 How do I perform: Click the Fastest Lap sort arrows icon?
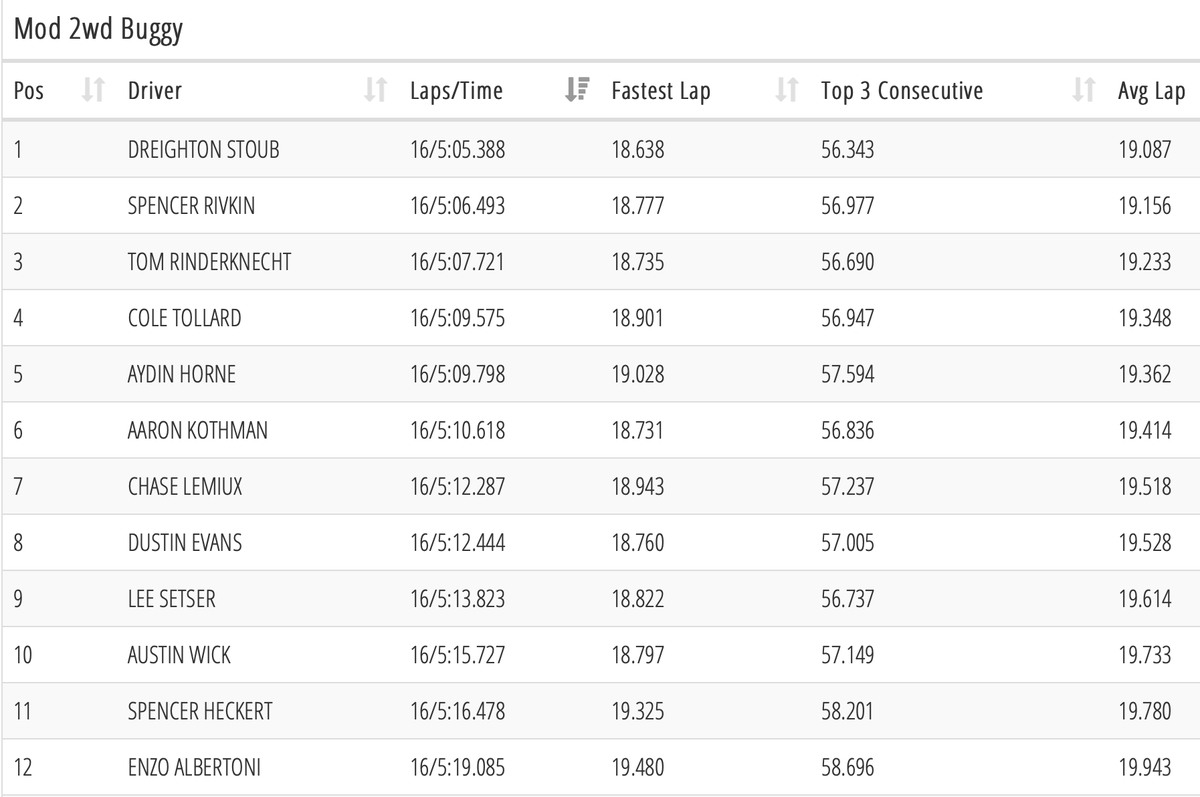(787, 91)
